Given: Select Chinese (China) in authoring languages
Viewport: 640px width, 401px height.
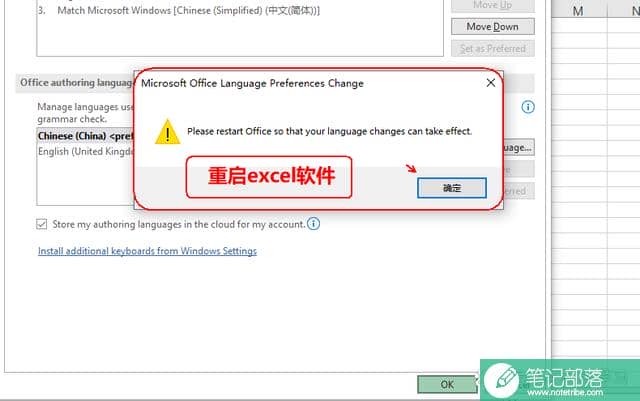Looking at the screenshot, I should [85, 136].
